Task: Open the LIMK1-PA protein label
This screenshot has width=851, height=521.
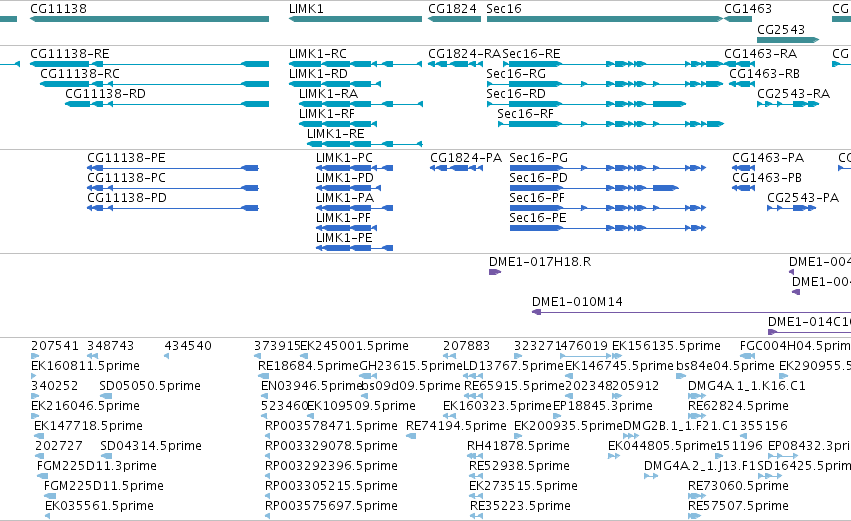Action: coord(345,198)
